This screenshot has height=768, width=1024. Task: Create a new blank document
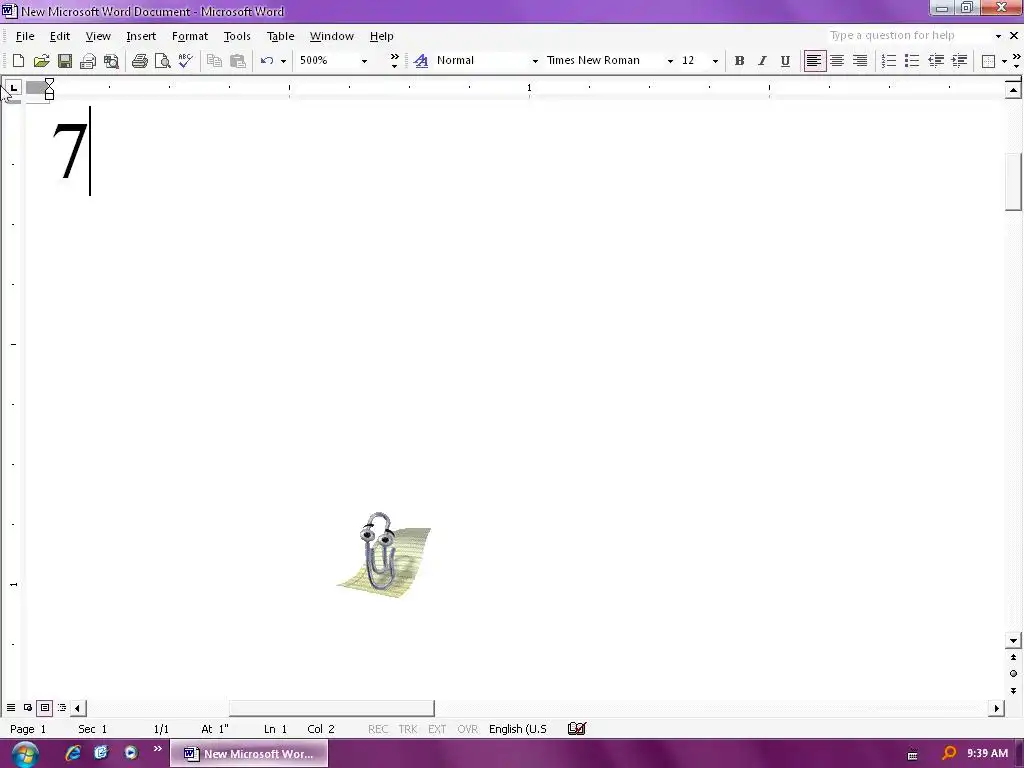[x=18, y=61]
